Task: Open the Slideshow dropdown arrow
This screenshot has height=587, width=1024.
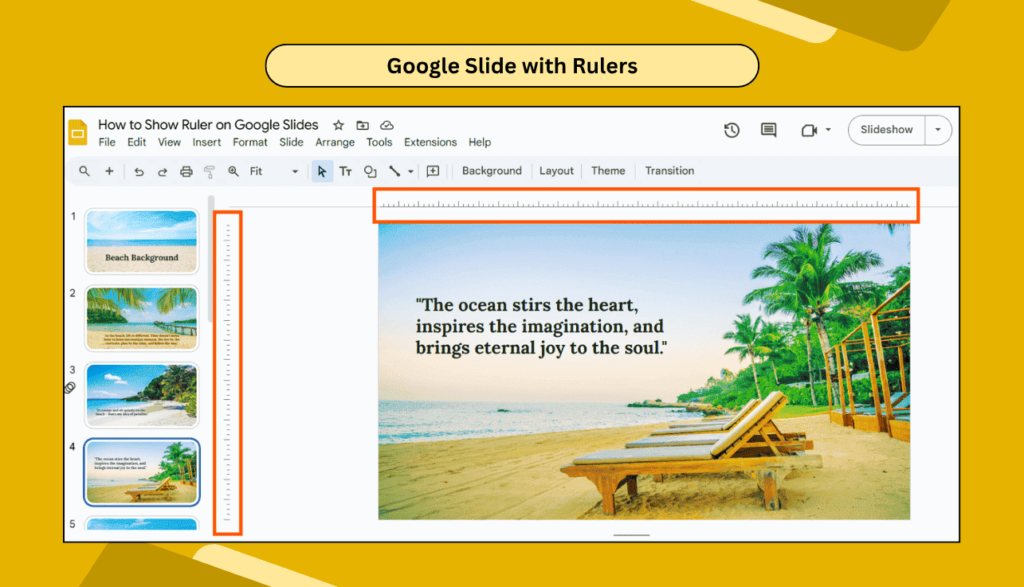Action: pos(938,130)
